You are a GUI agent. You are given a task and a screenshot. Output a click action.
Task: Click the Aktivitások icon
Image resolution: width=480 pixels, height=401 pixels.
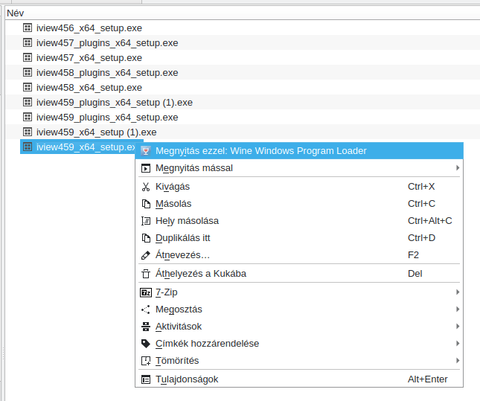click(146, 326)
